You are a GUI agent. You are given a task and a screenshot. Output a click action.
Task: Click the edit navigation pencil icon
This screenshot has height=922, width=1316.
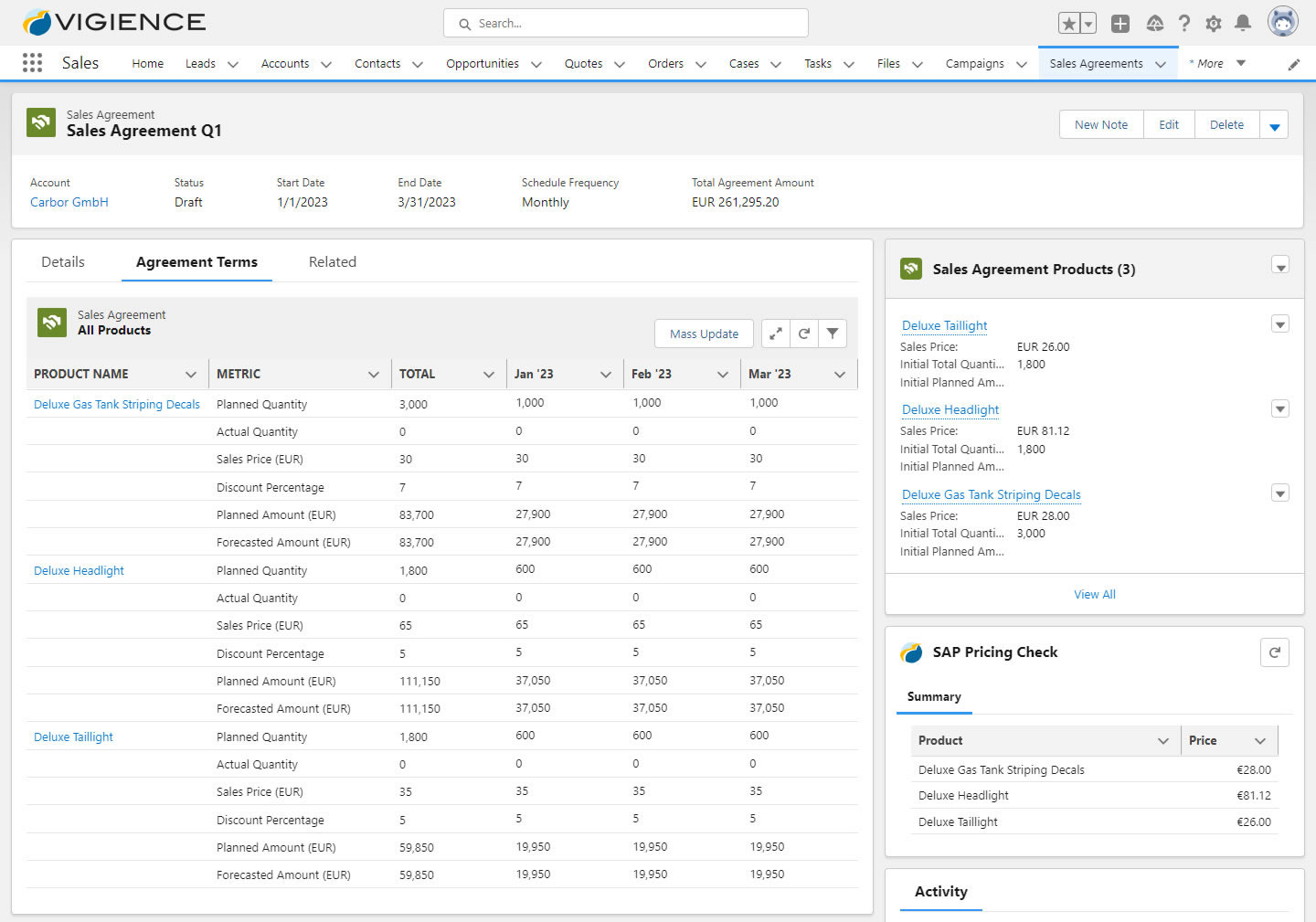pyautogui.click(x=1294, y=64)
